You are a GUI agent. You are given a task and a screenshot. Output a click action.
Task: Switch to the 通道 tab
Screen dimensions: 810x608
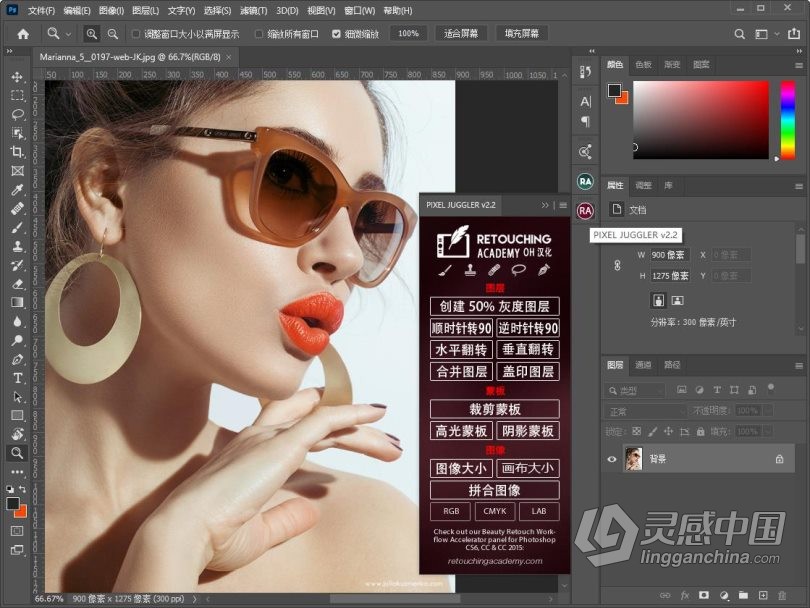click(x=643, y=365)
